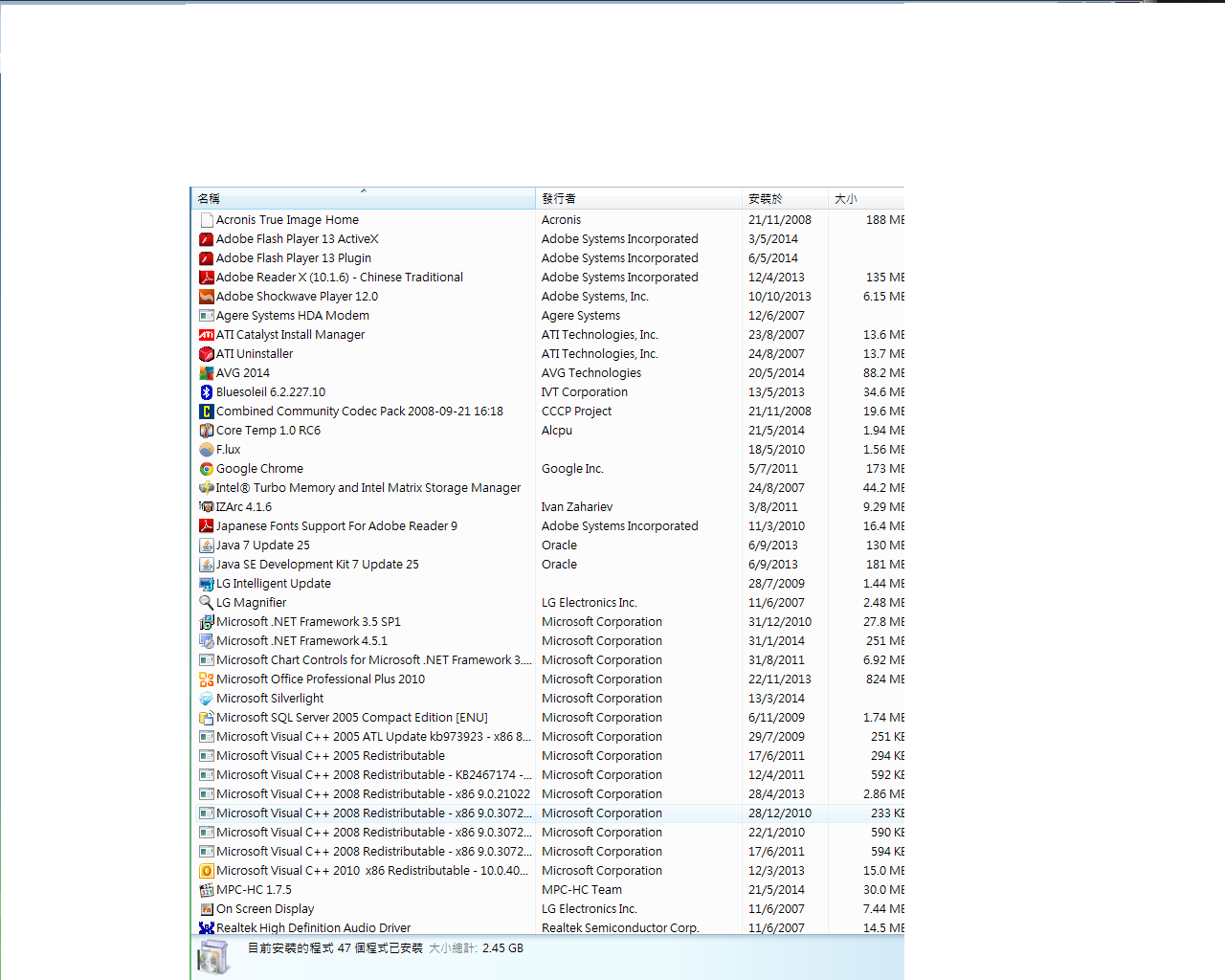
Task: Click publisher 'Realtek Semiconductor Corp.' cell
Action: tap(620, 928)
